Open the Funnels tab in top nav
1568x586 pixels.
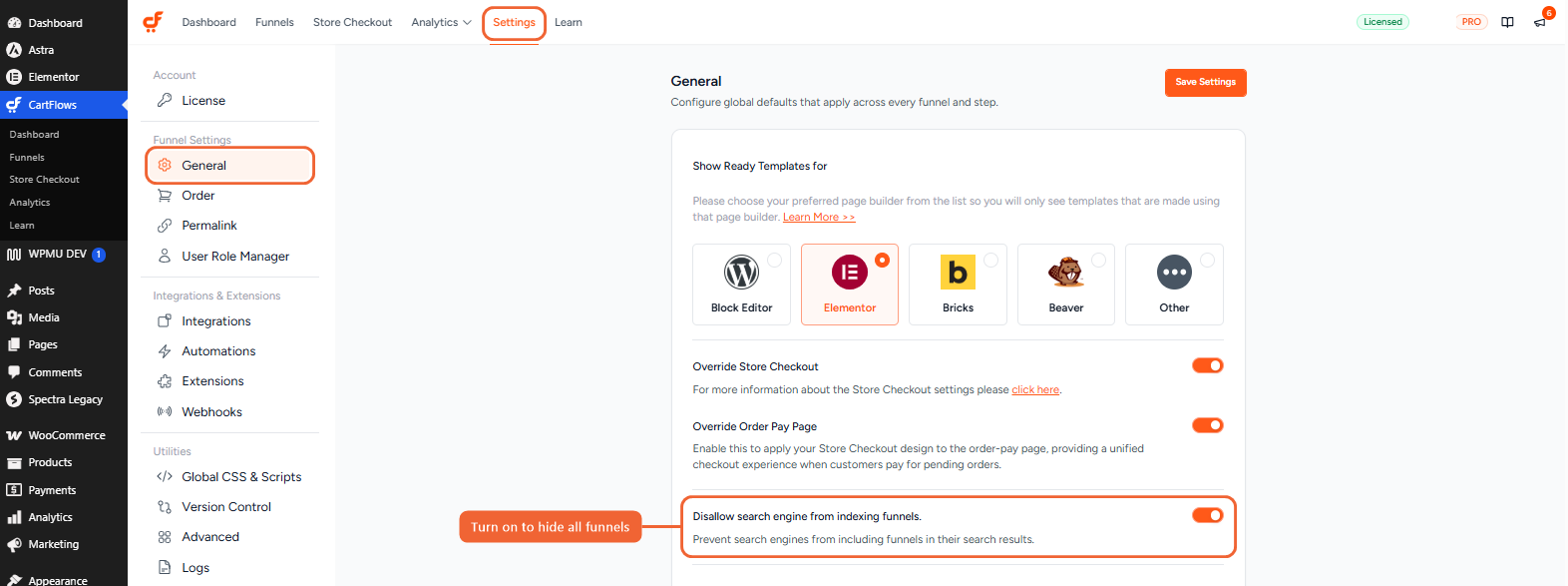pos(274,22)
